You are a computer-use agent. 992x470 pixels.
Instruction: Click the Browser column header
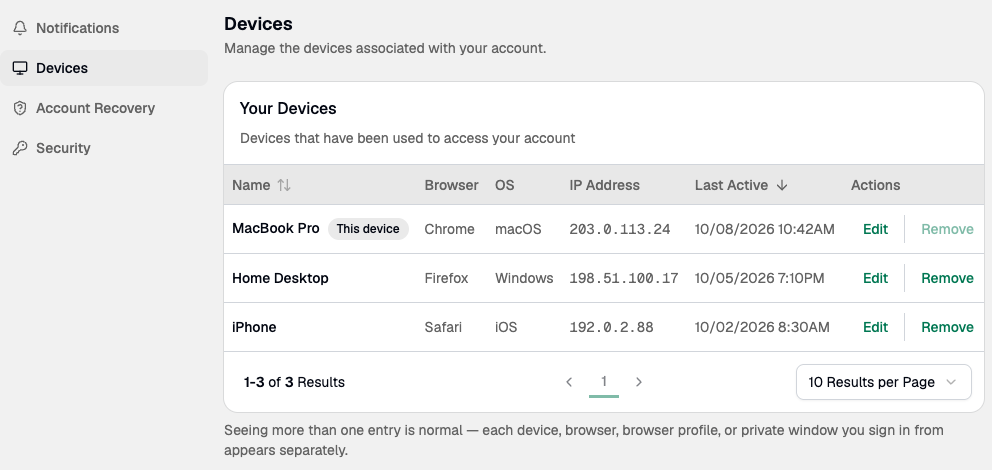[x=452, y=185]
